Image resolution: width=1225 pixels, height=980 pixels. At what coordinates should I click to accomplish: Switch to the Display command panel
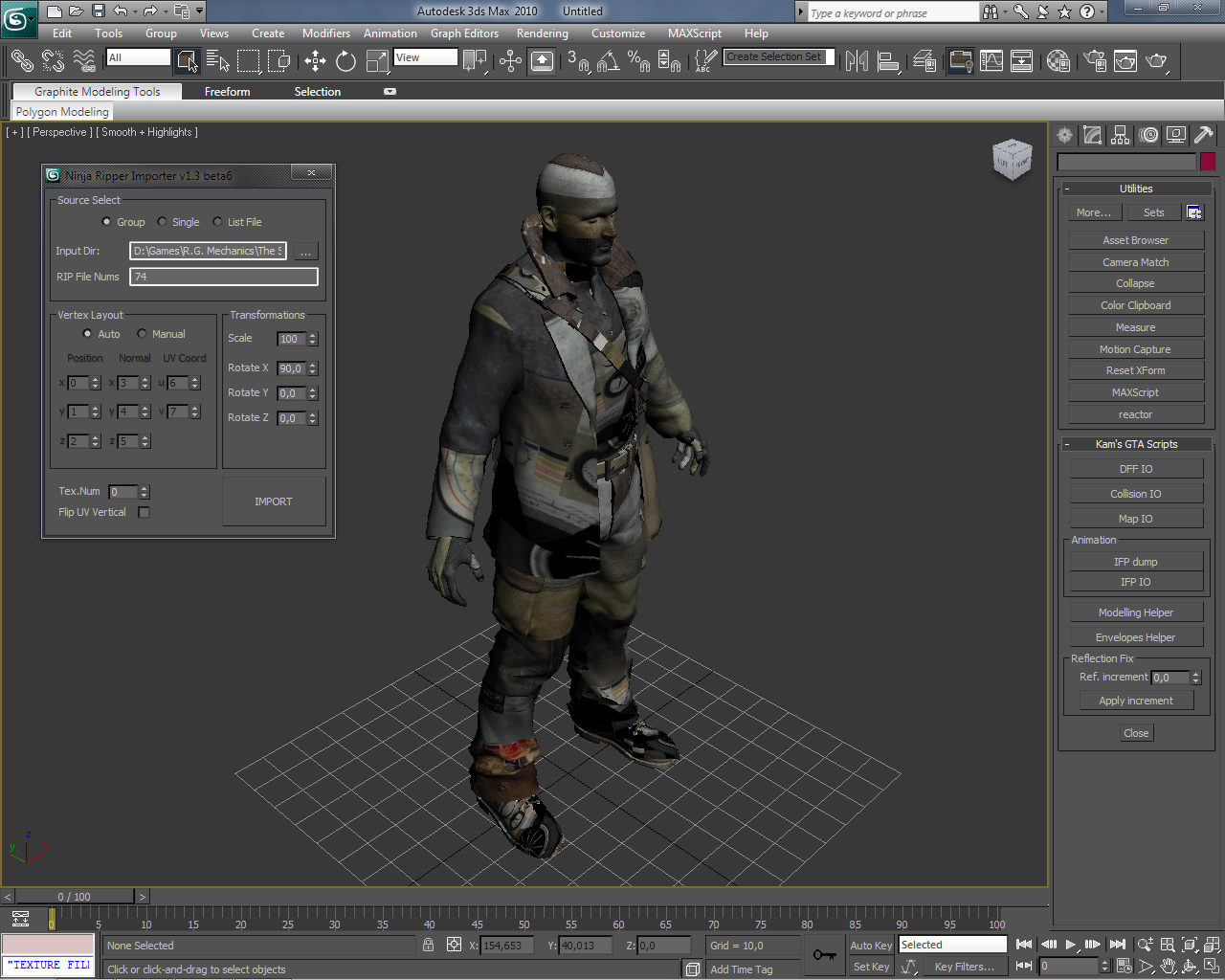1176,135
